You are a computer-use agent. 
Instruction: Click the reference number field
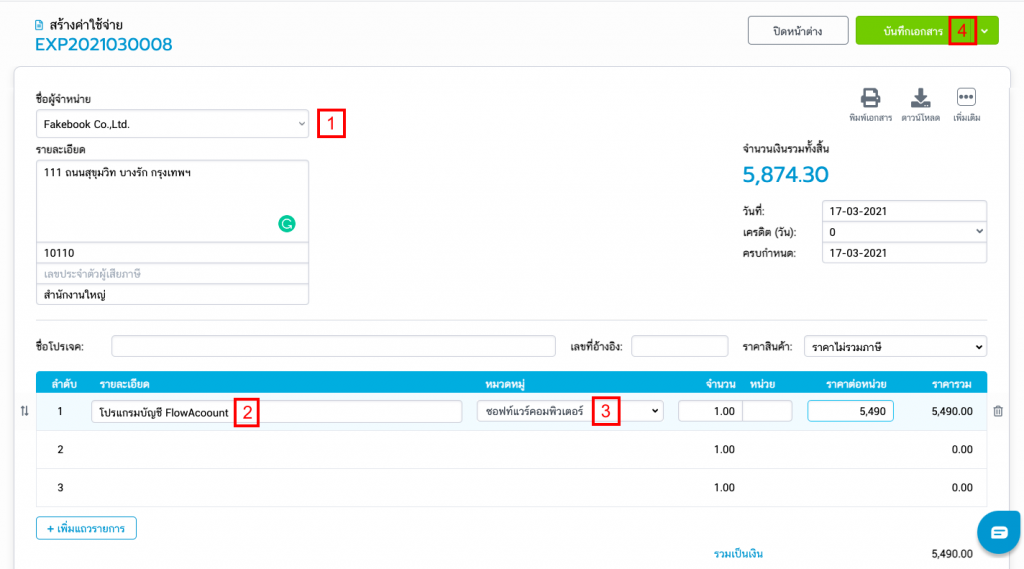[x=679, y=347]
